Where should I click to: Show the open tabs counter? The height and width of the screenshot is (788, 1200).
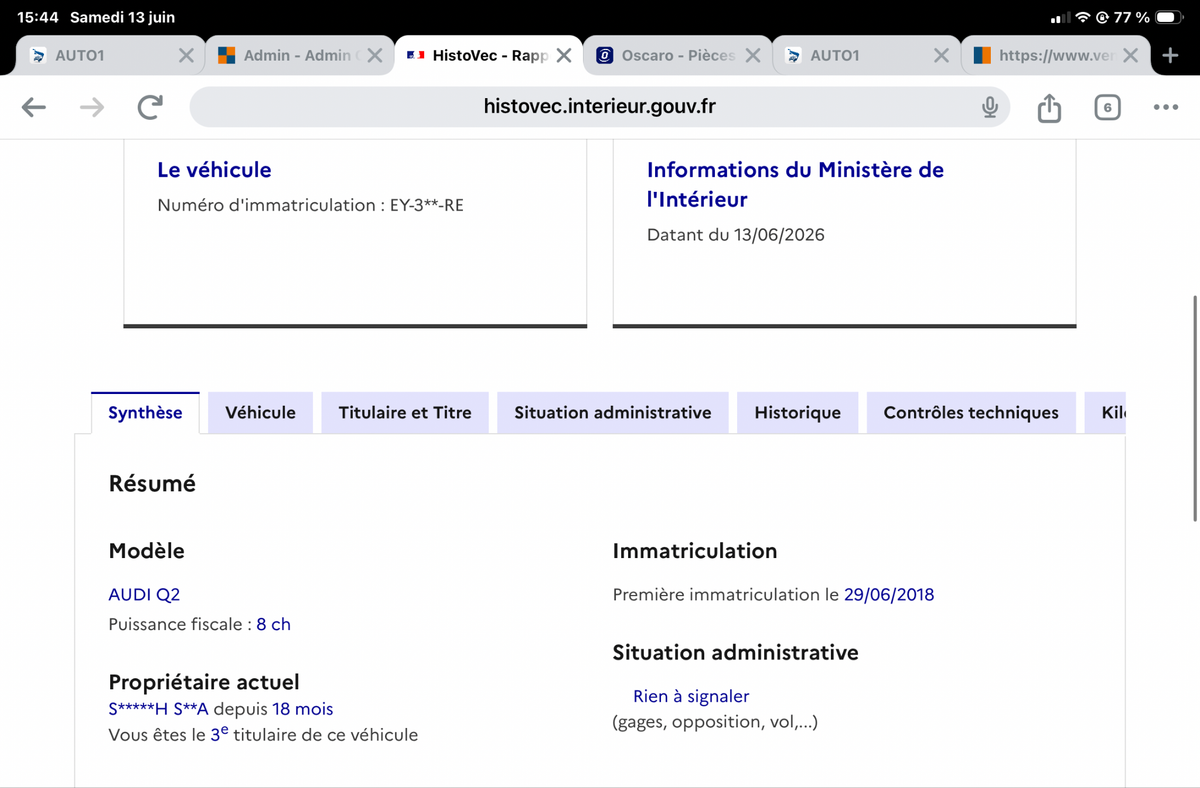click(1107, 107)
